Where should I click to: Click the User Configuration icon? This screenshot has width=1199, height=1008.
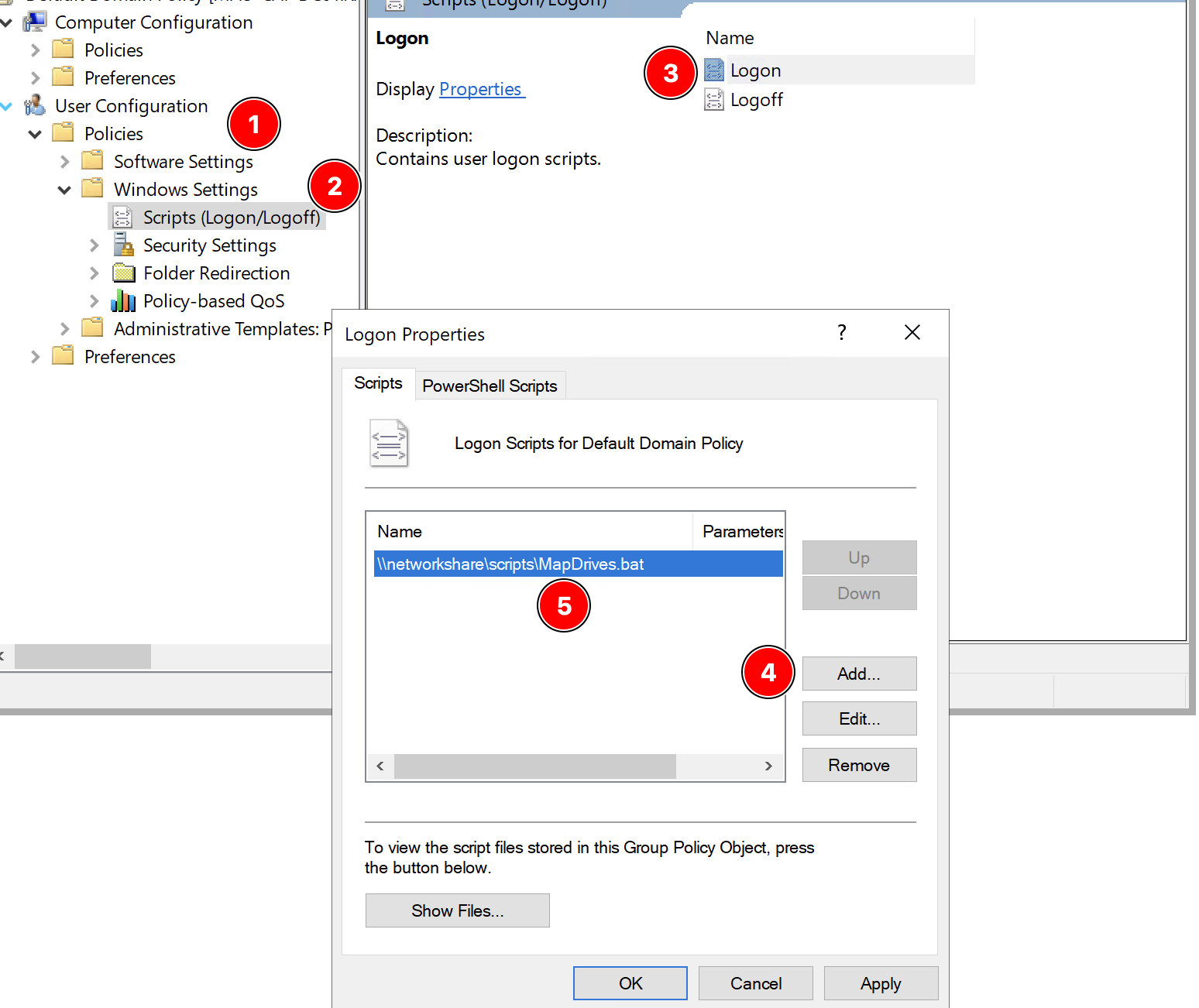pos(35,106)
